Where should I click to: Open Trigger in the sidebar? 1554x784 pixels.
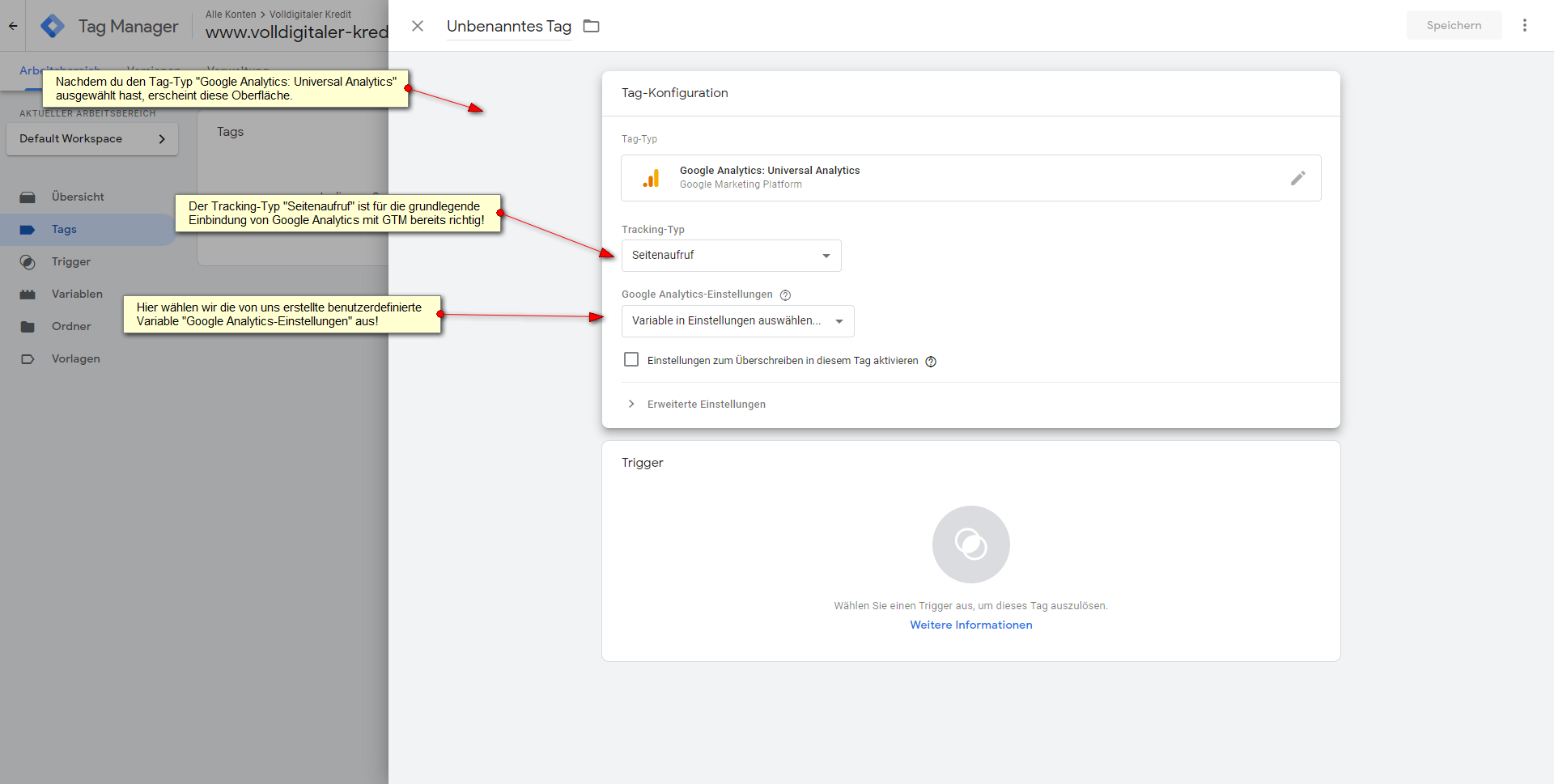(71, 261)
